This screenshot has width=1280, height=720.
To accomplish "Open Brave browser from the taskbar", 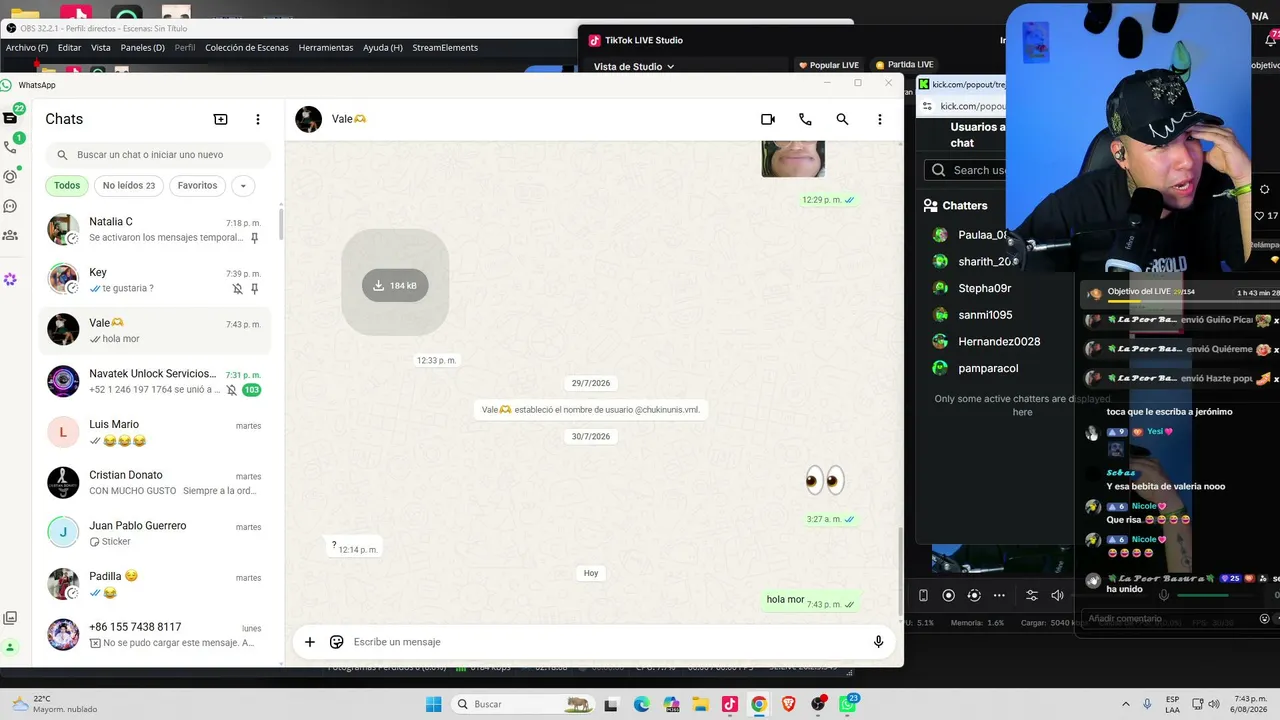I will [788, 704].
